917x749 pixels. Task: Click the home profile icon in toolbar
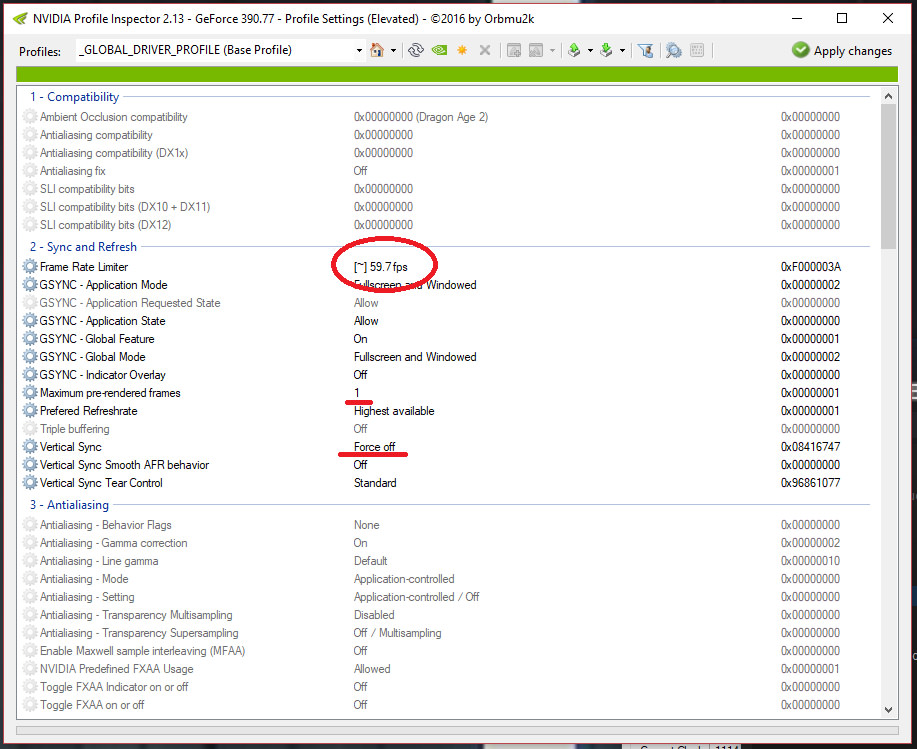pyautogui.click(x=377, y=50)
